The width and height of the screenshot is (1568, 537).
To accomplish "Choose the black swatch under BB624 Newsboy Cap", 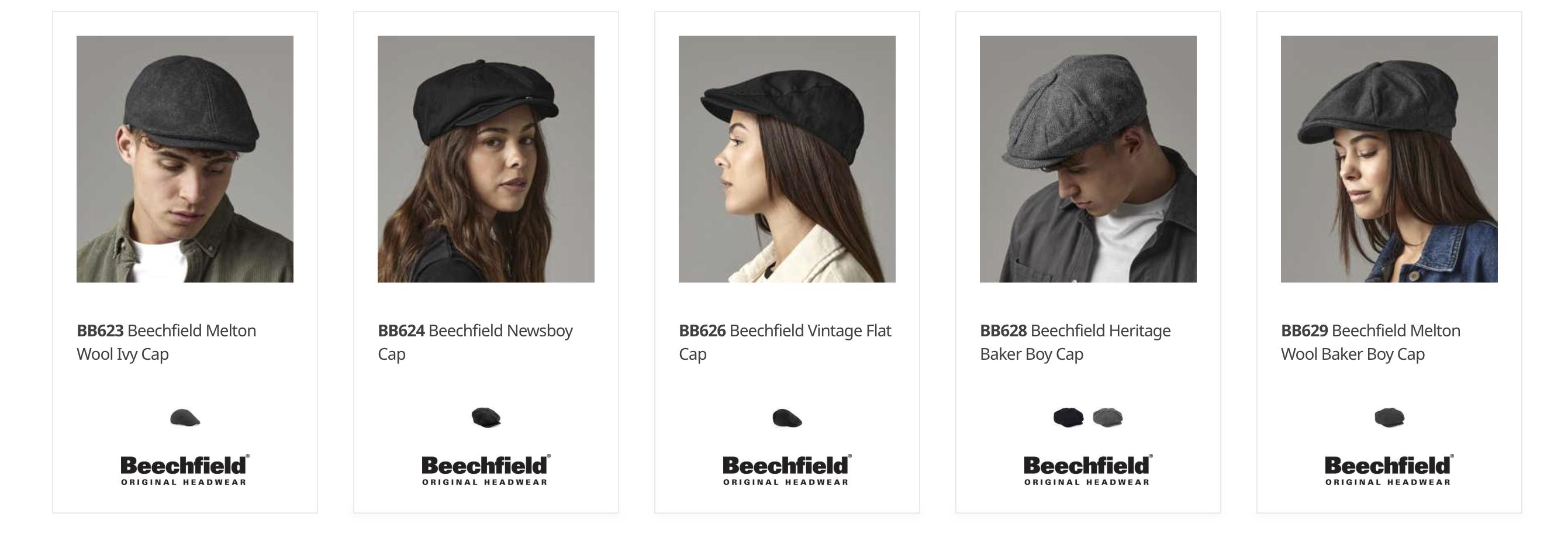I will pos(486,418).
